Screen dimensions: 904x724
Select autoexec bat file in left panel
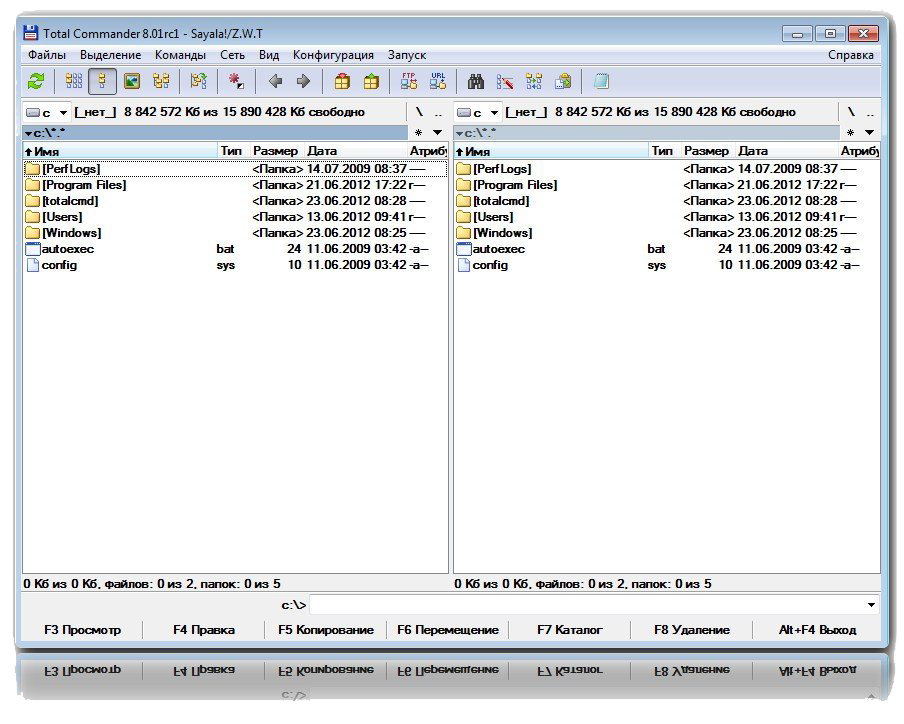[235, 249]
